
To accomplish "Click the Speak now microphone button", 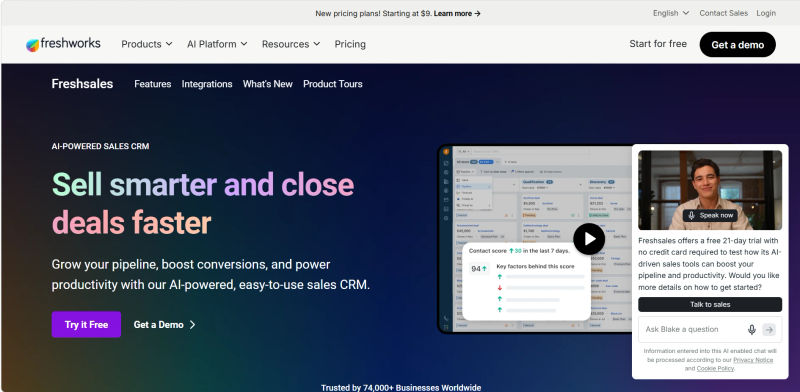I will tap(710, 215).
